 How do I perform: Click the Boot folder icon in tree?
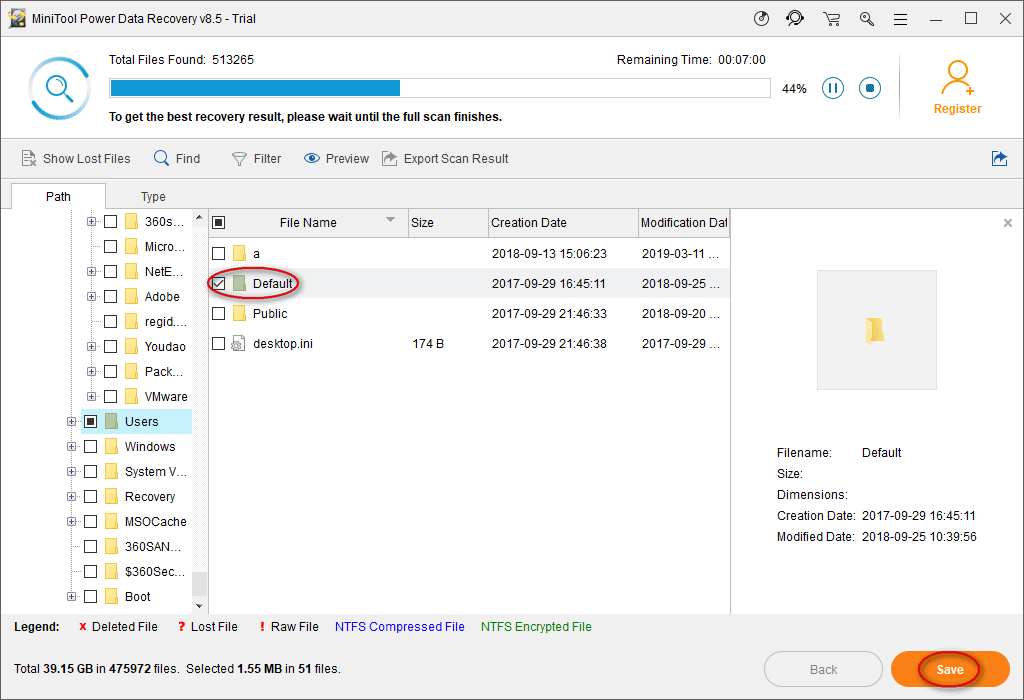click(112, 597)
